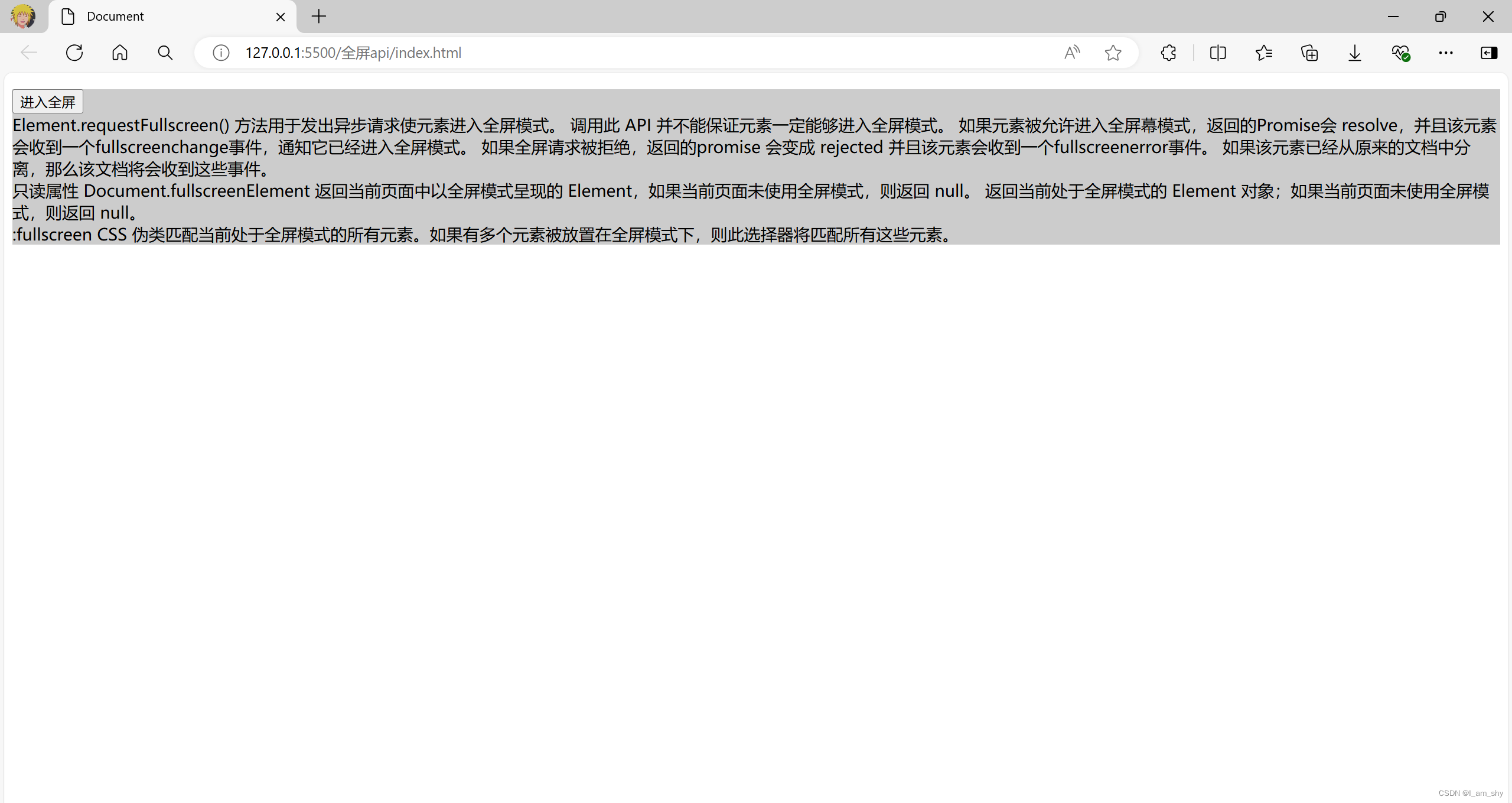Show the Downloads icon panel
The image size is (1512, 803).
[x=1355, y=53]
